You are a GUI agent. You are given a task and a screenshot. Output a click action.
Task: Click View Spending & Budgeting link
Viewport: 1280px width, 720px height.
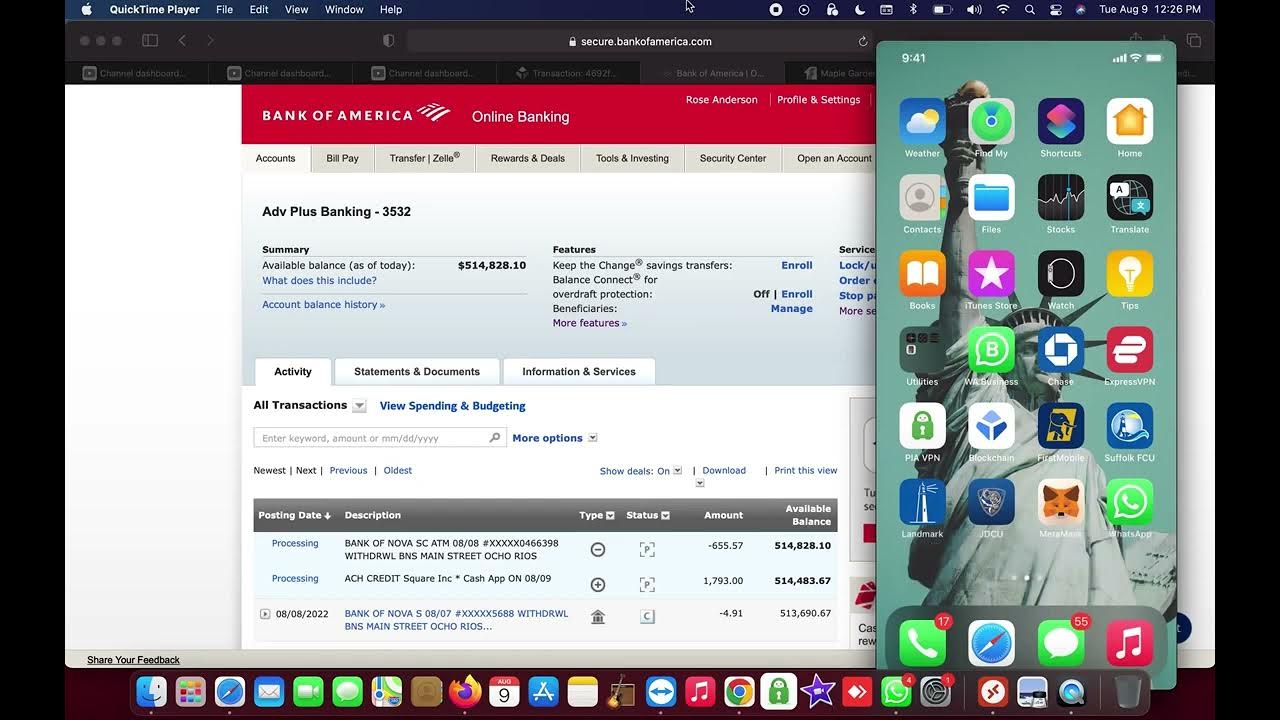(452, 406)
